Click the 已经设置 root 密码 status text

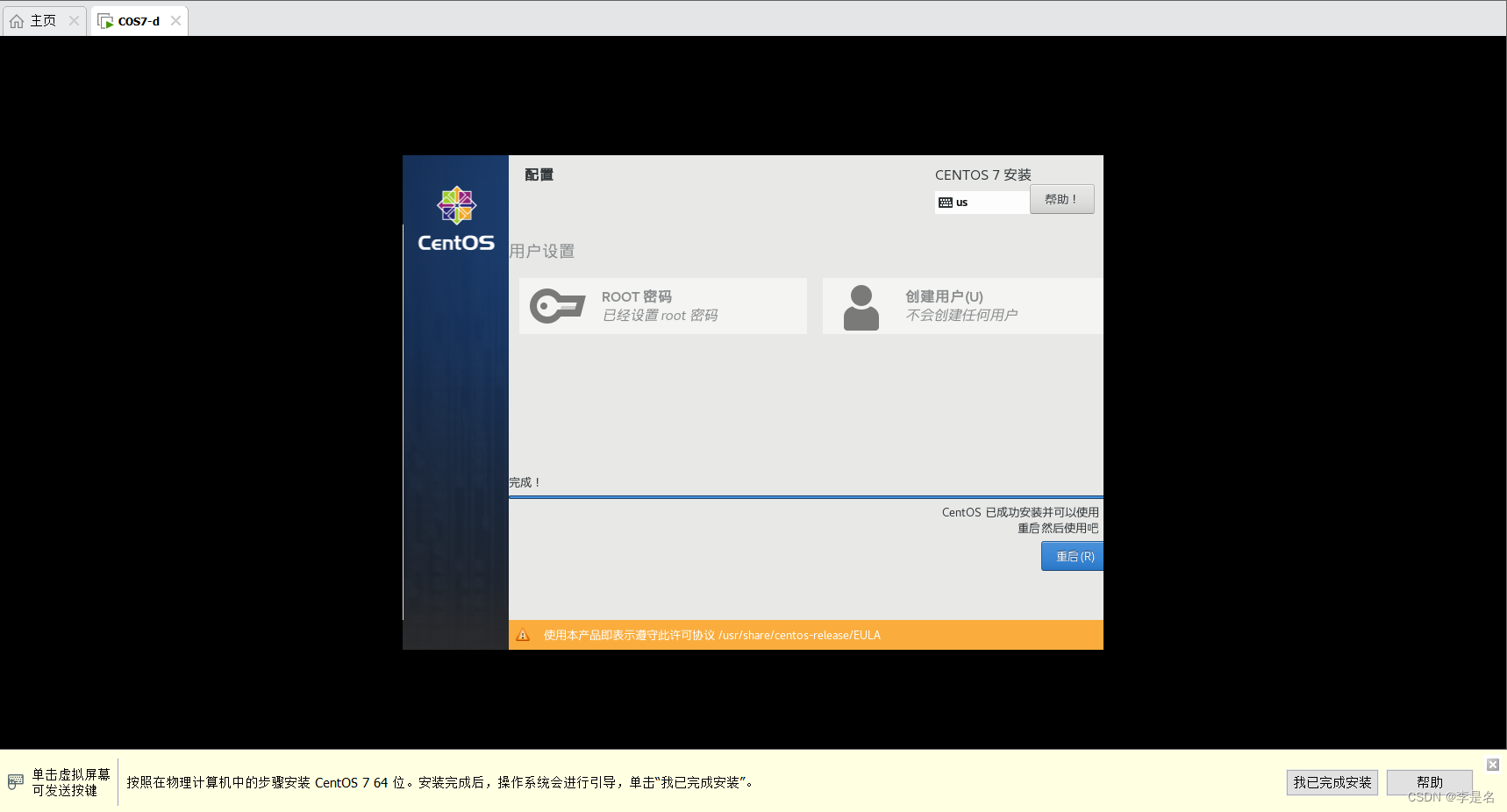tap(661, 316)
